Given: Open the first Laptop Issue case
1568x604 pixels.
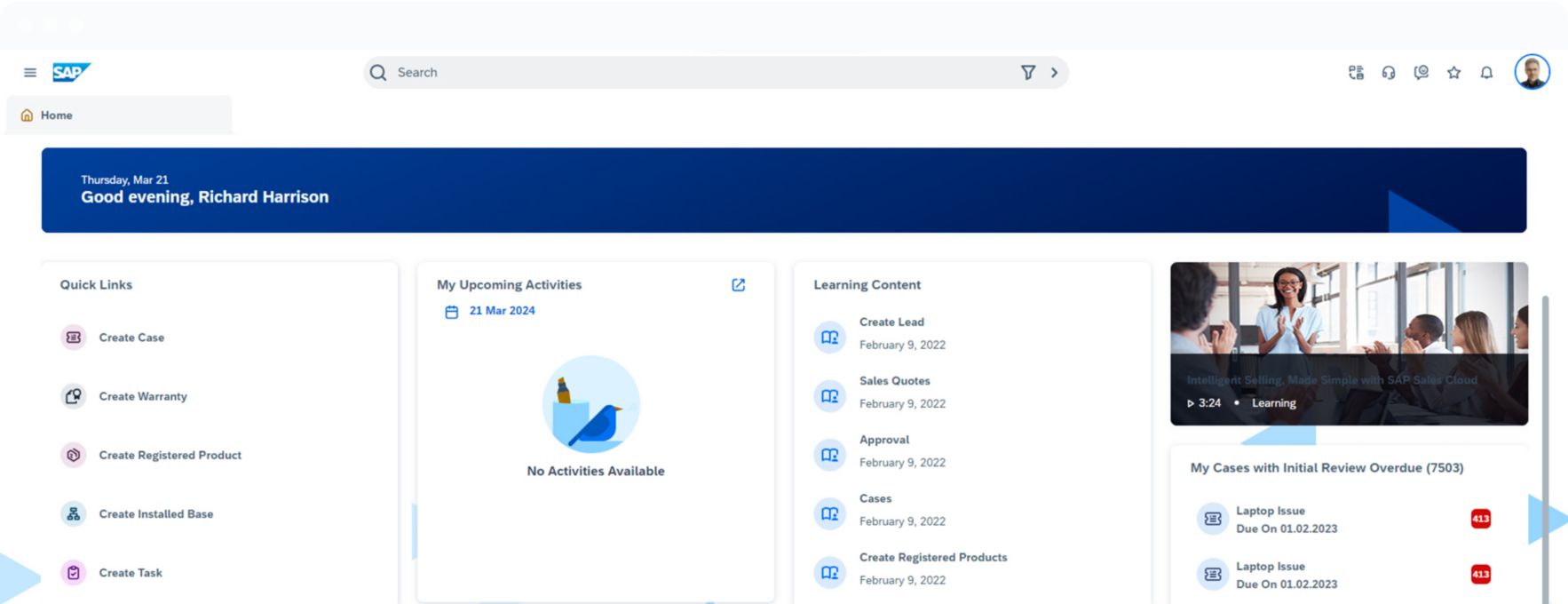Looking at the screenshot, I should pyautogui.click(x=1270, y=512).
